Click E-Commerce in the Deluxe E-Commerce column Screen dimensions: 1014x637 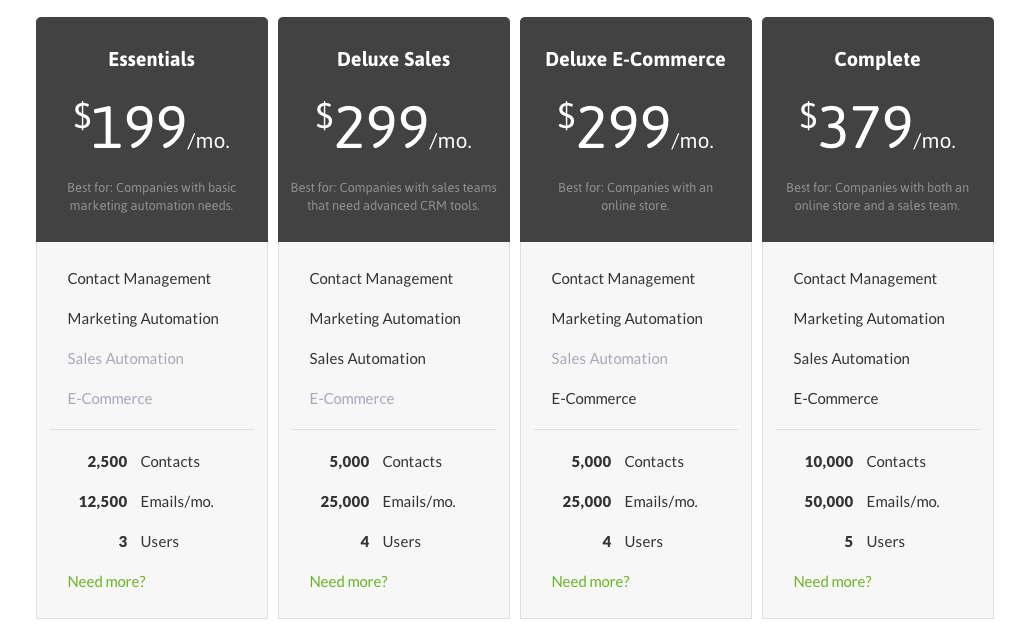tap(593, 398)
